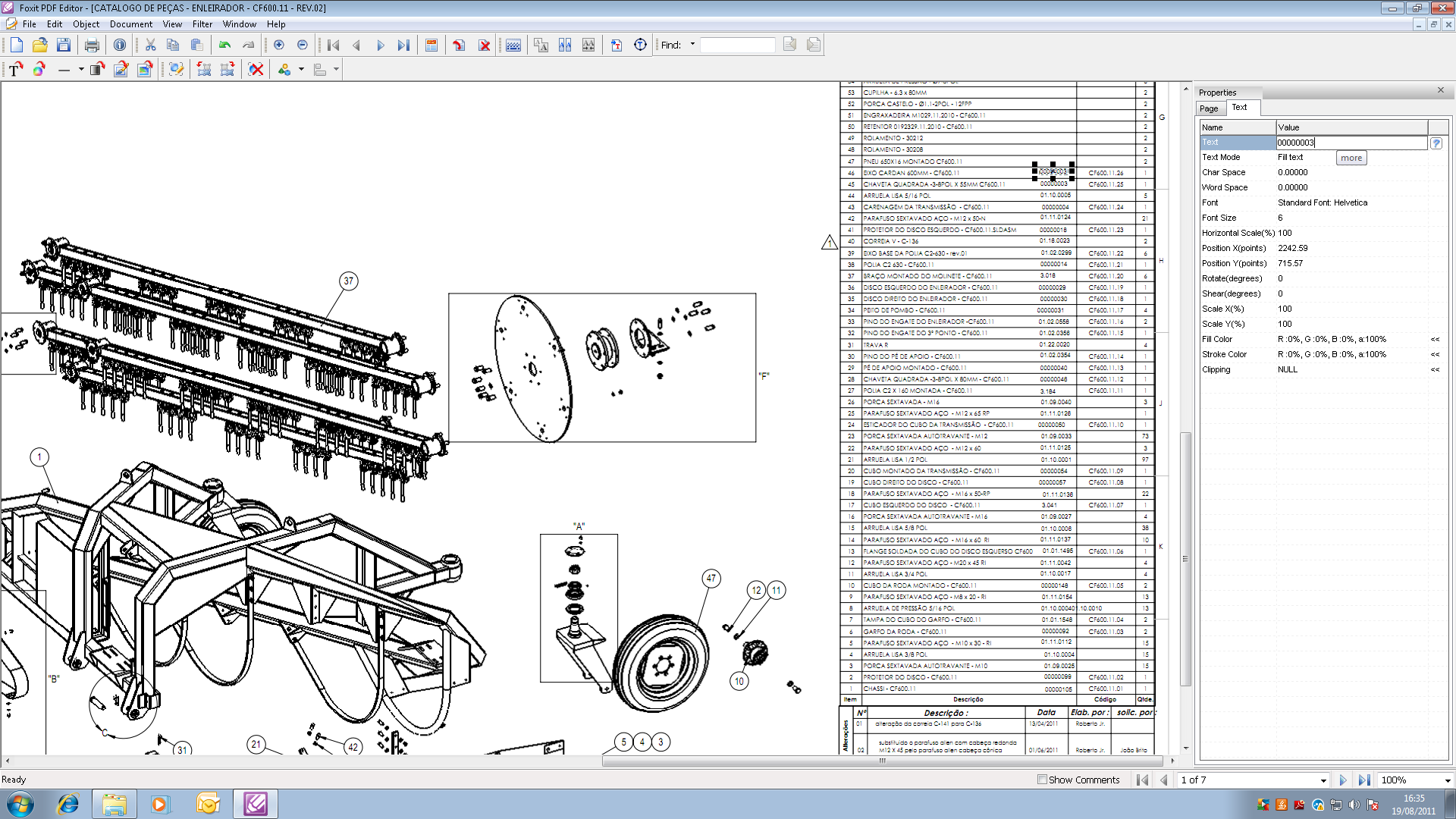
Task: Launch Internet Explorer from taskbar
Action: (68, 804)
